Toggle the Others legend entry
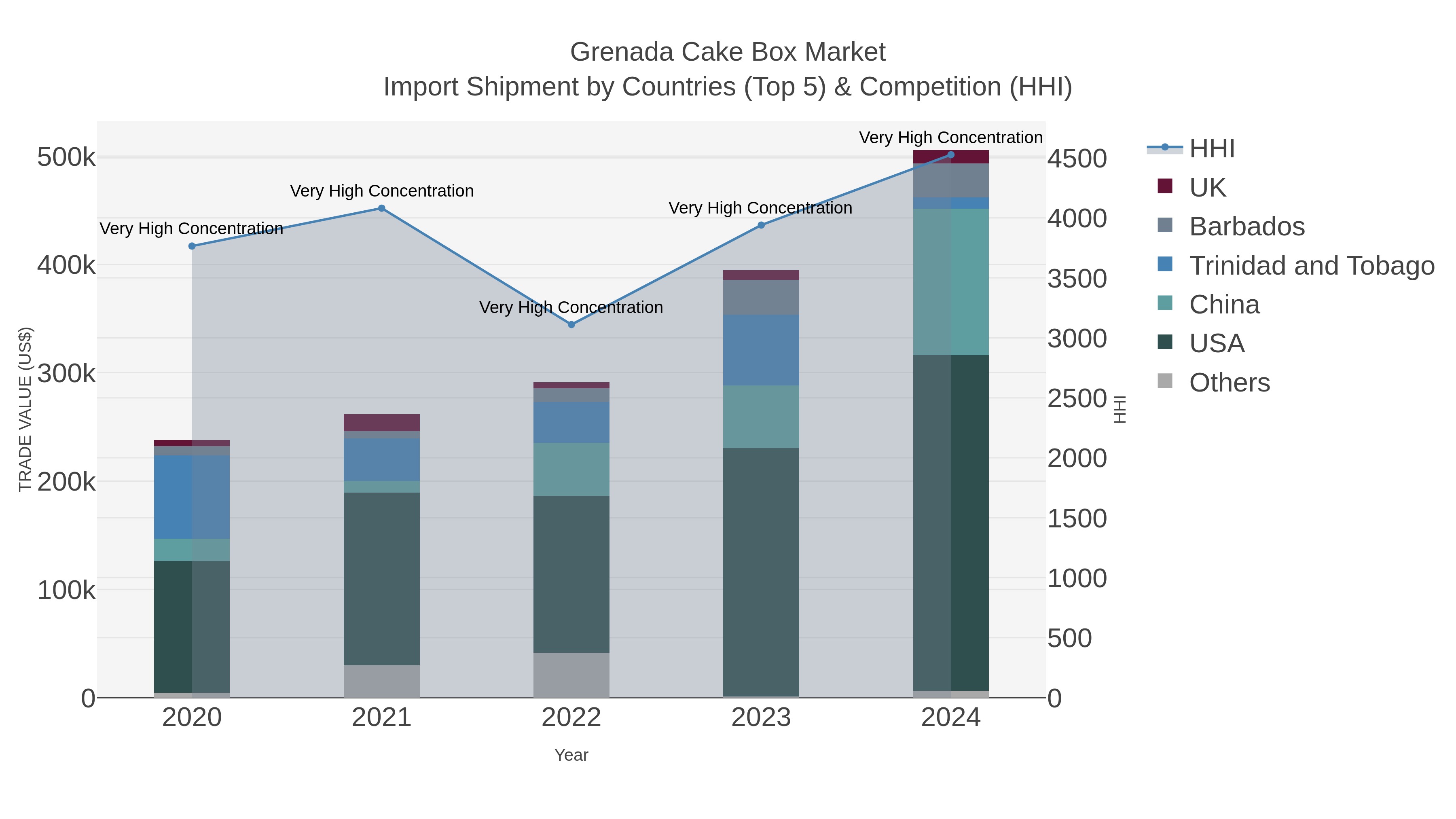1456x819 pixels. point(1213,383)
